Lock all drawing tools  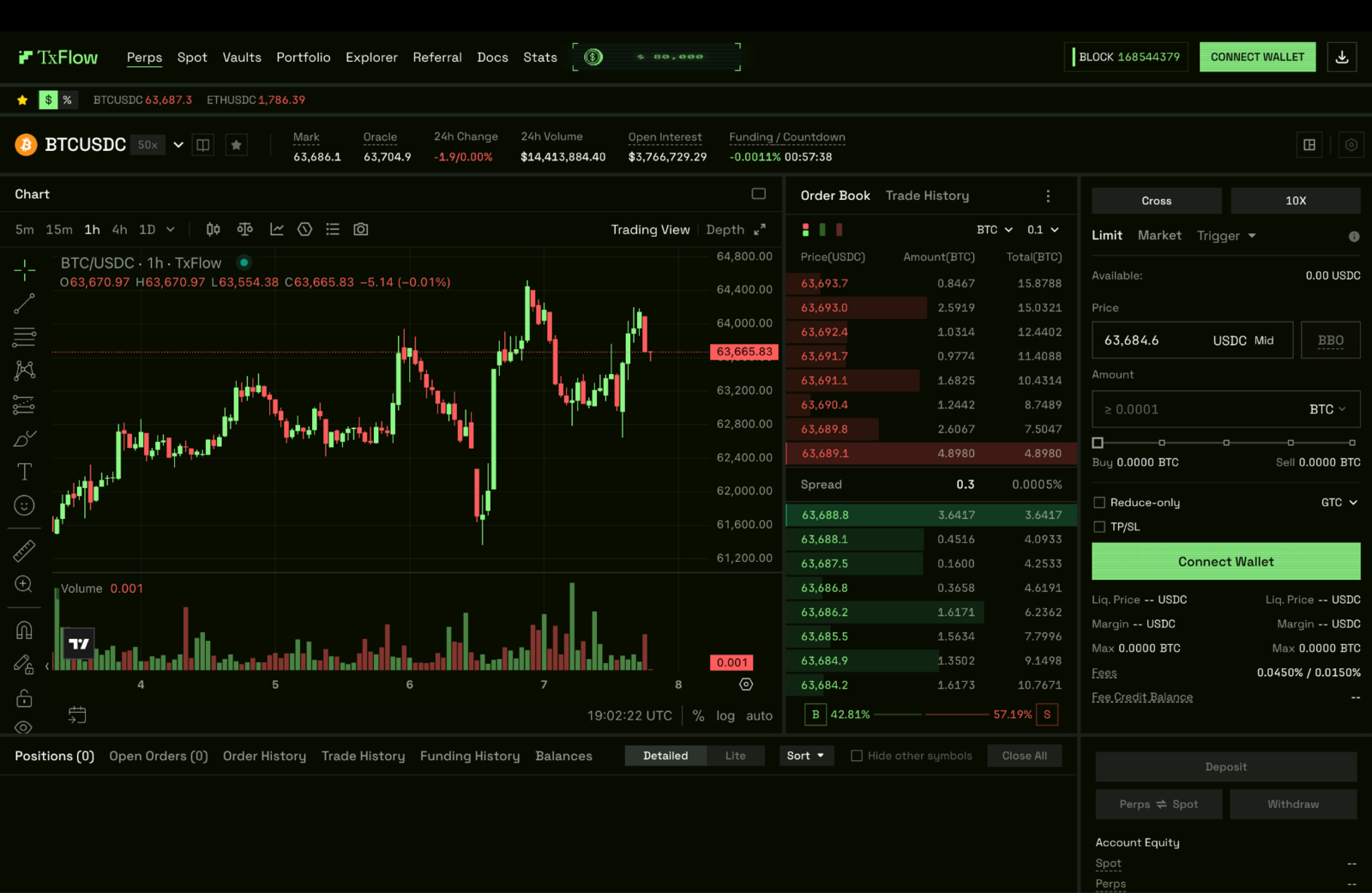coord(24,697)
